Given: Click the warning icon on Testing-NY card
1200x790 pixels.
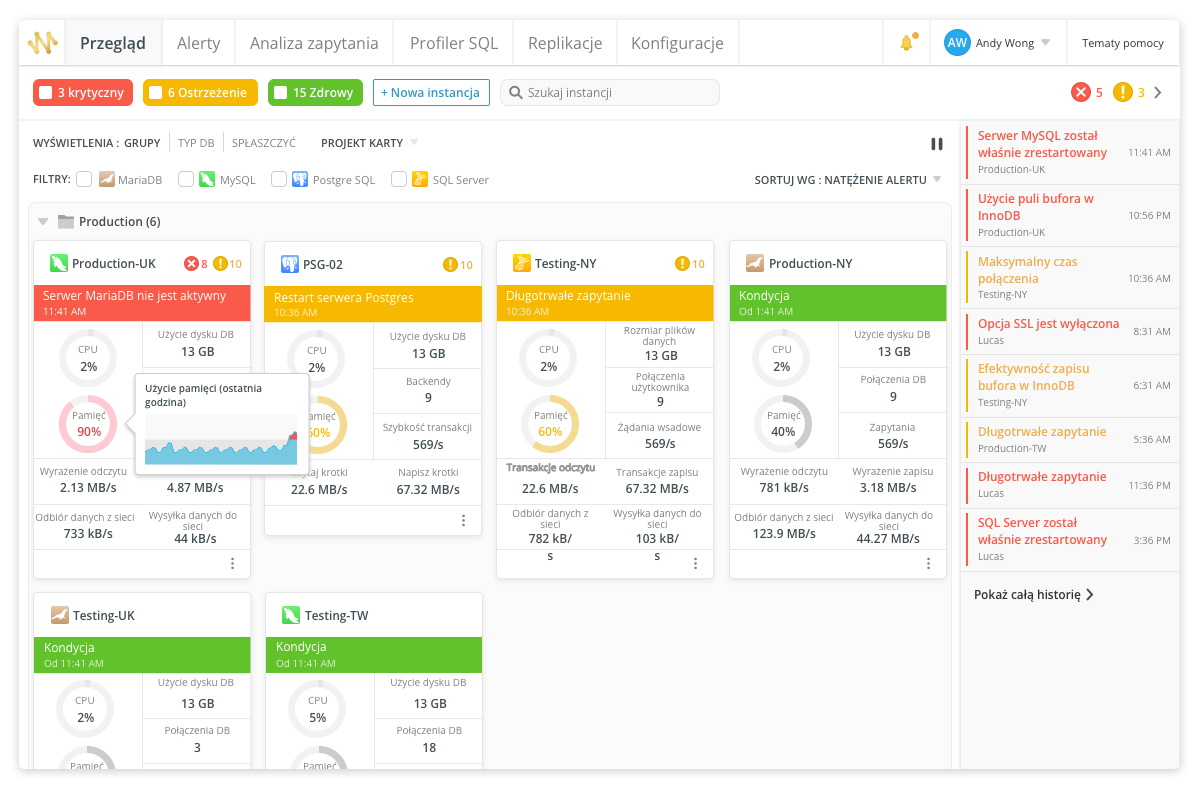Looking at the screenshot, I should (x=683, y=264).
